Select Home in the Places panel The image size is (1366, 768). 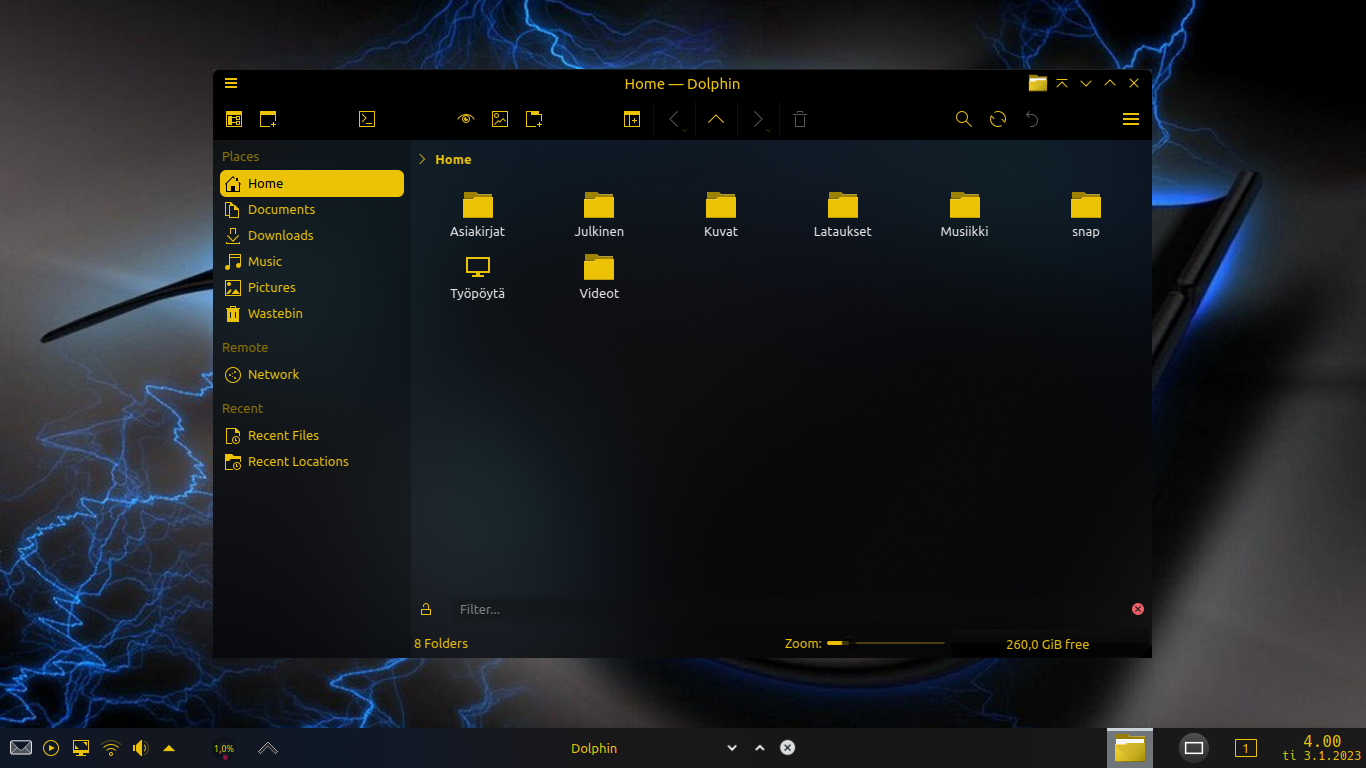312,183
